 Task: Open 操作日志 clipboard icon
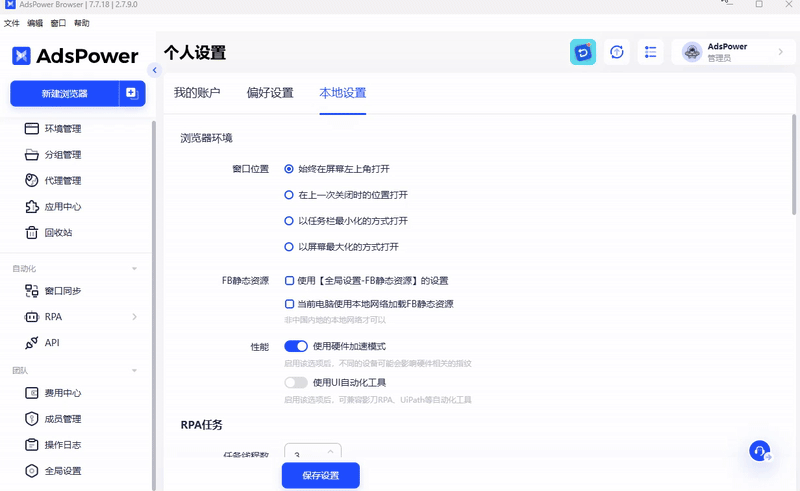click(x=32, y=445)
